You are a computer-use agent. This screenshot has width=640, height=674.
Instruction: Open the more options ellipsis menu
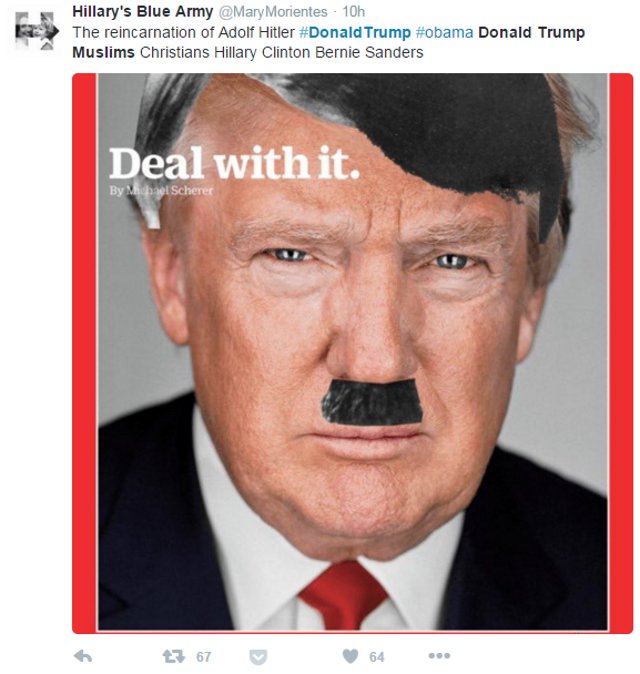click(439, 656)
